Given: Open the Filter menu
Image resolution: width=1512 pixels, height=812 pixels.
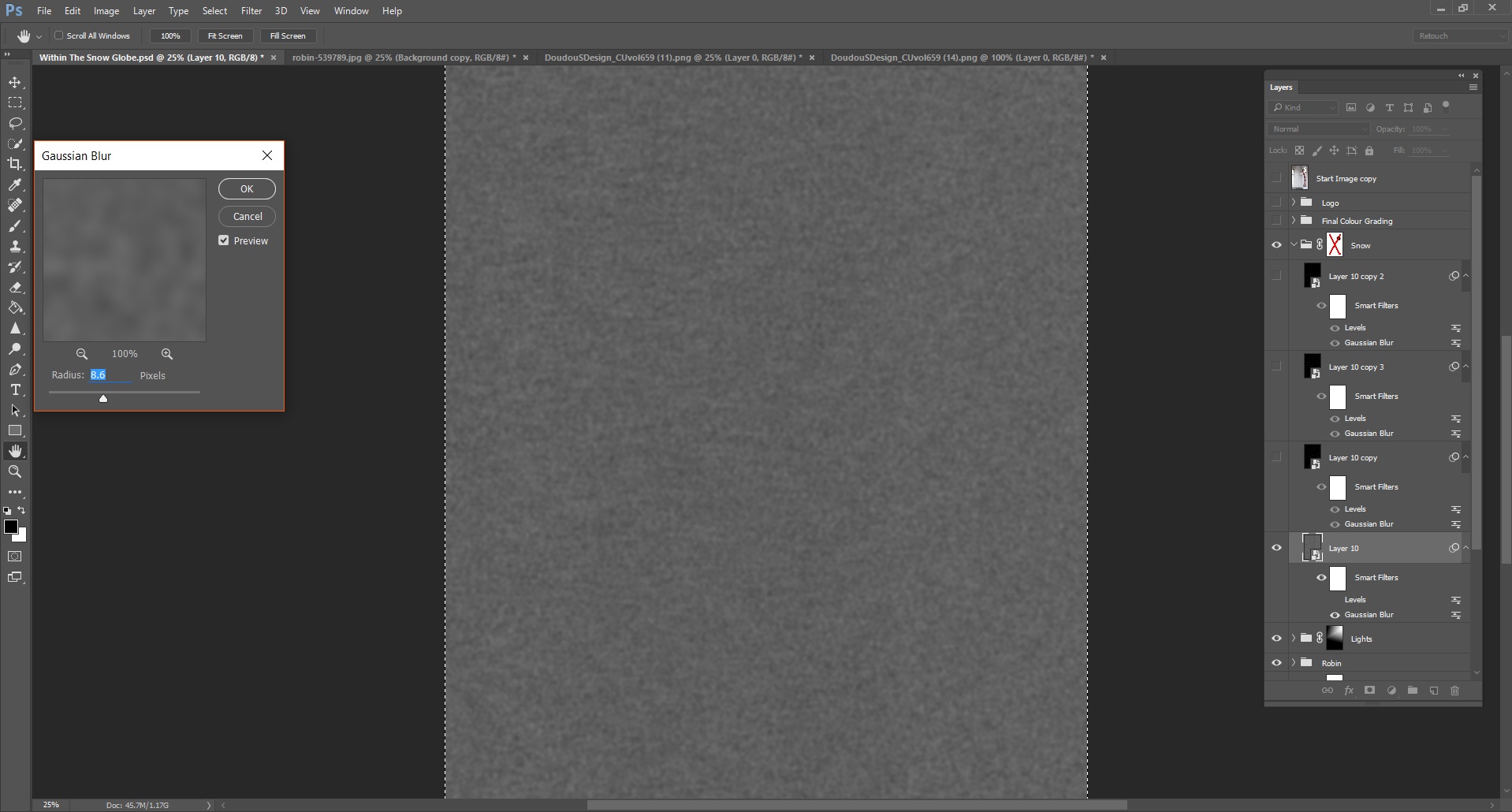Looking at the screenshot, I should 251,10.
